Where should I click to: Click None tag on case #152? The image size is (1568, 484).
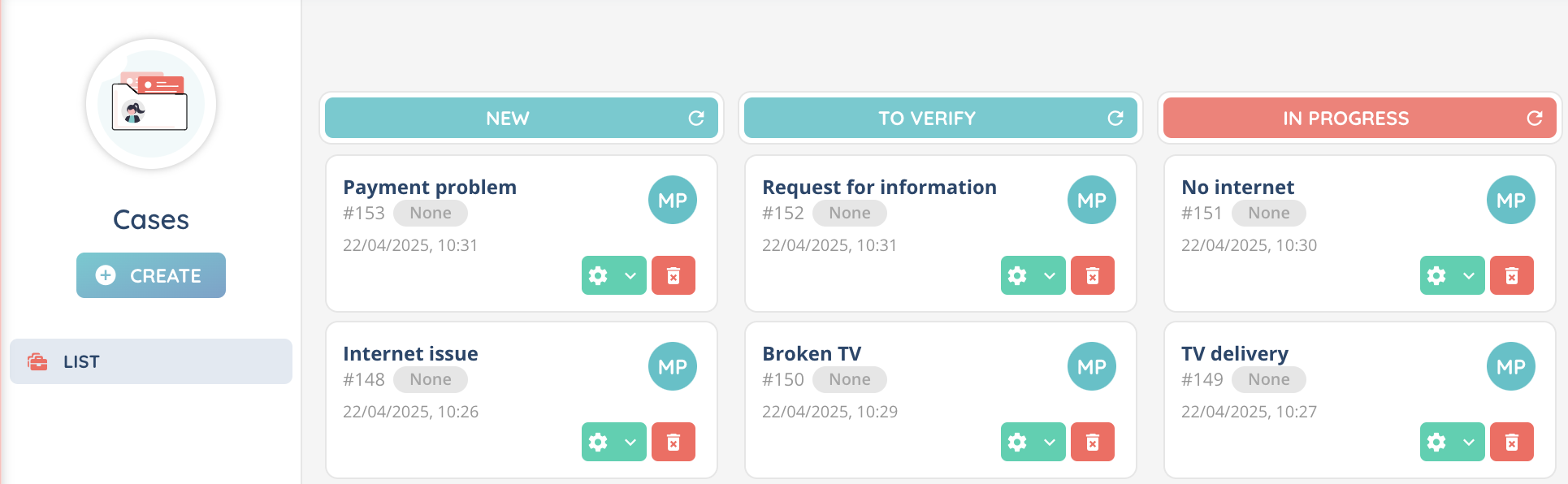click(849, 214)
